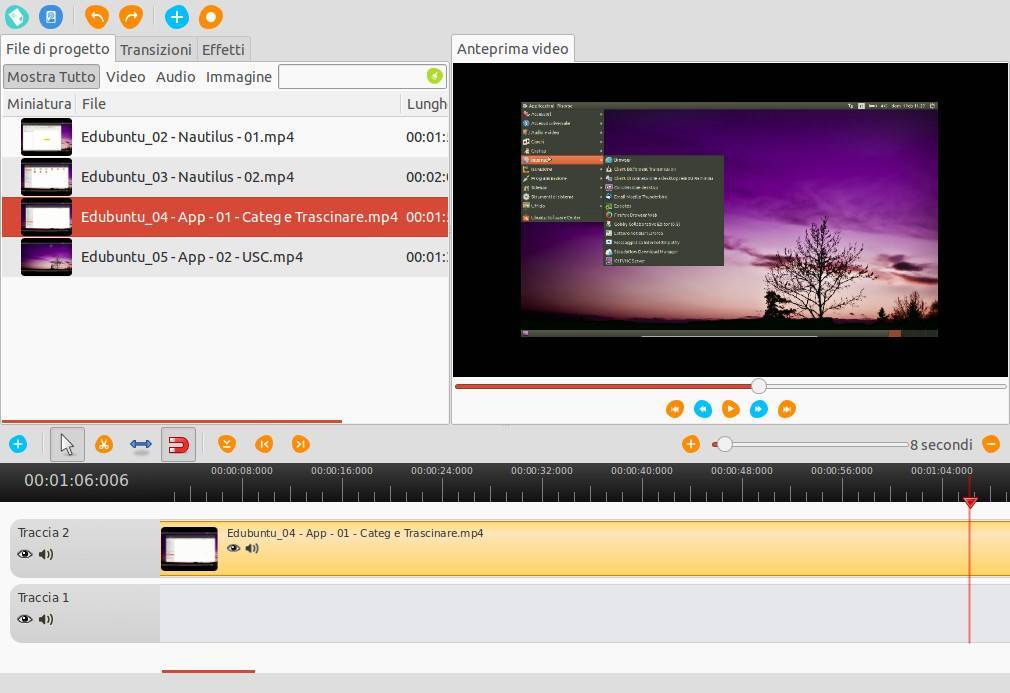This screenshot has width=1010, height=693.
Task: Select the pointer arrow tool
Action: 67,444
